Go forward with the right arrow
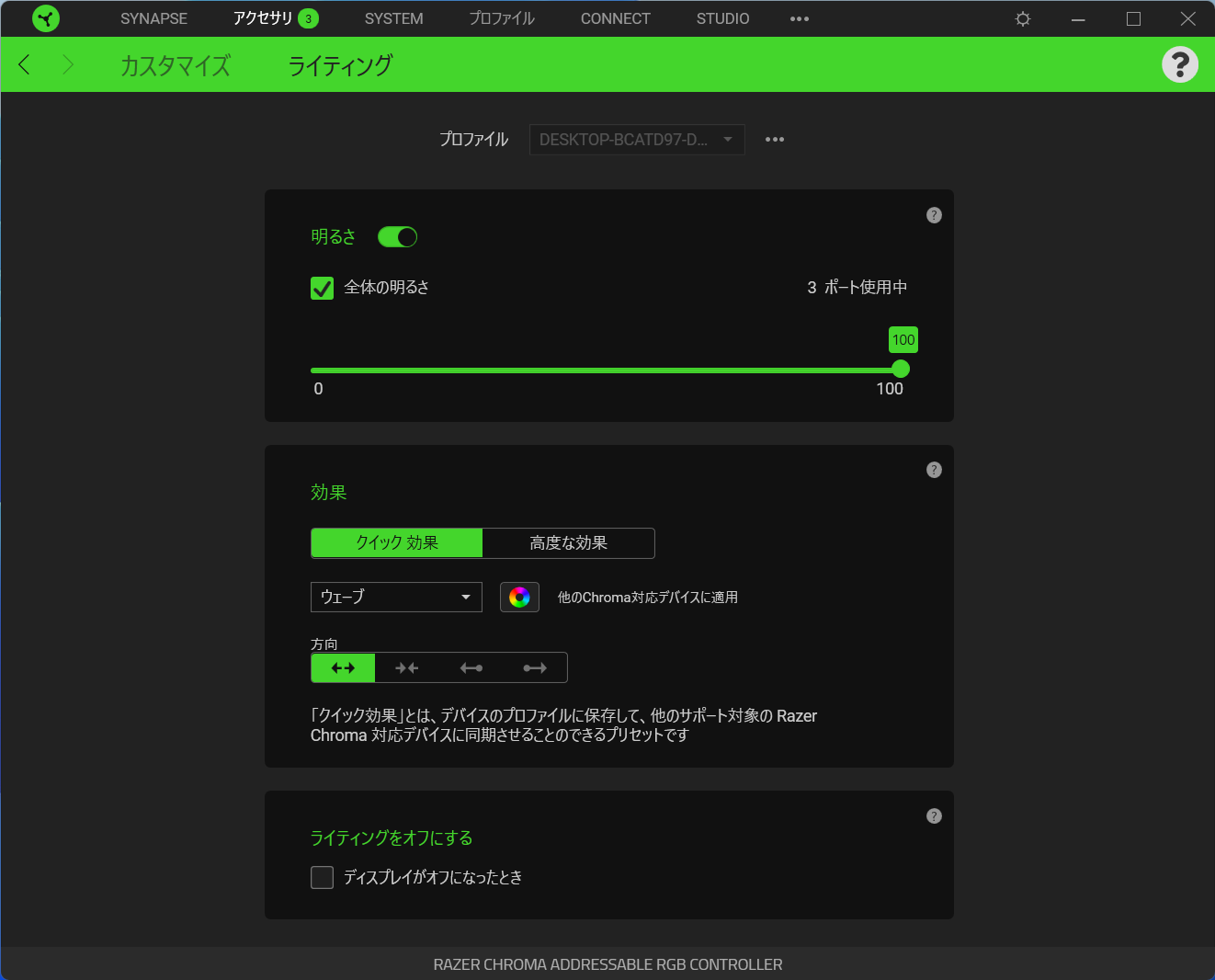1215x980 pixels. [67, 64]
